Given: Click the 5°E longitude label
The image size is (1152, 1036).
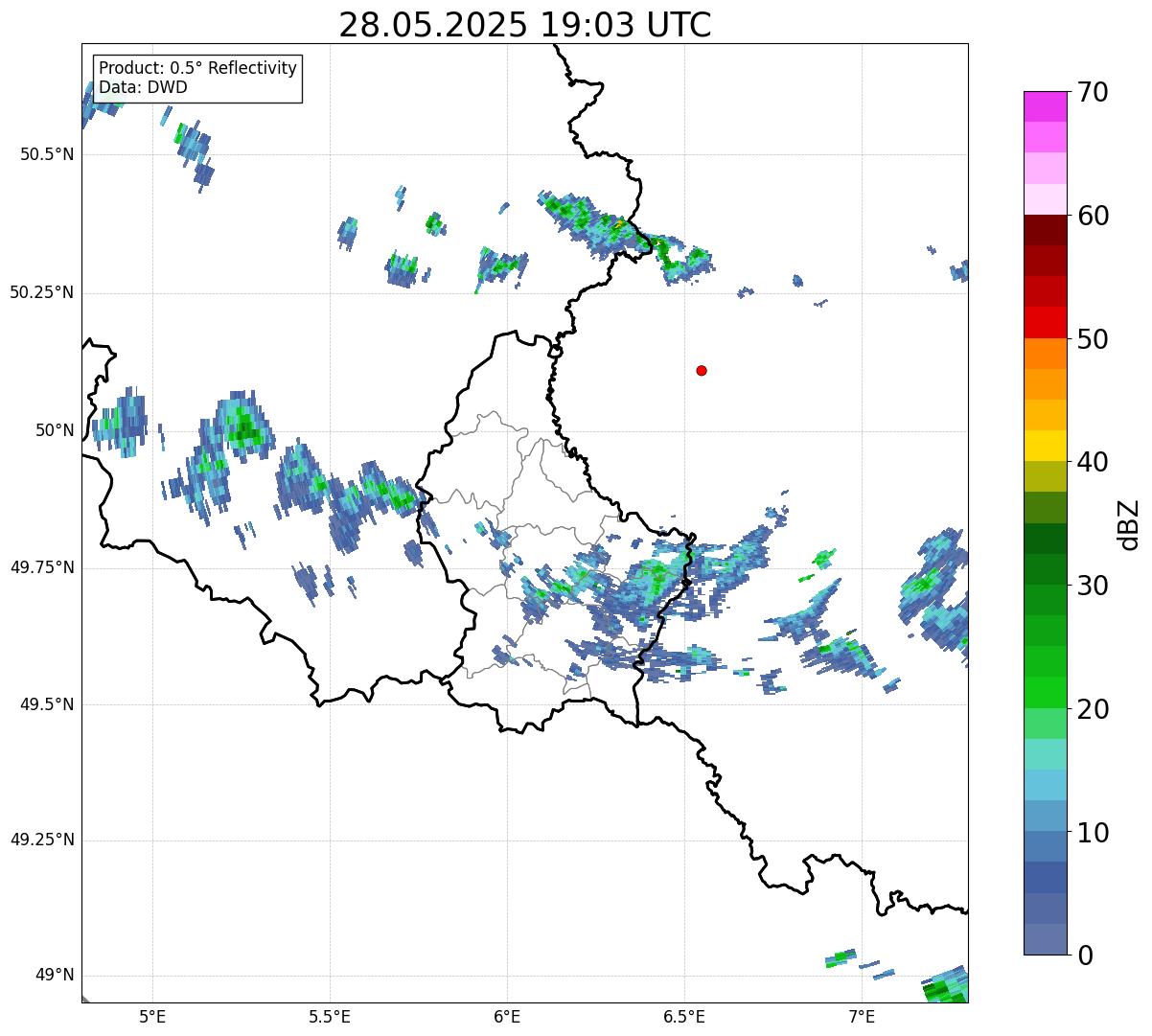Looking at the screenshot, I should click(x=152, y=1017).
